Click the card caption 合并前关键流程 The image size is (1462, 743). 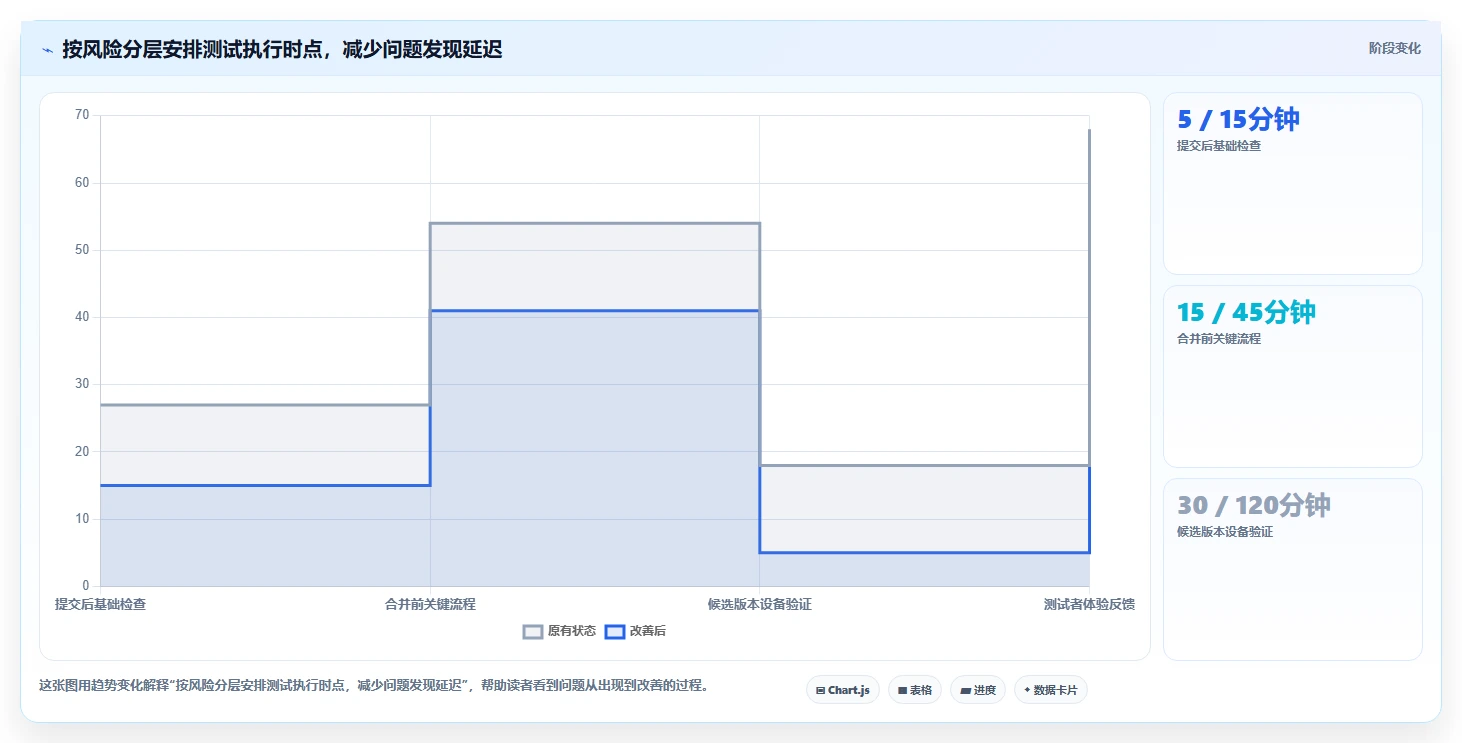(x=1219, y=339)
